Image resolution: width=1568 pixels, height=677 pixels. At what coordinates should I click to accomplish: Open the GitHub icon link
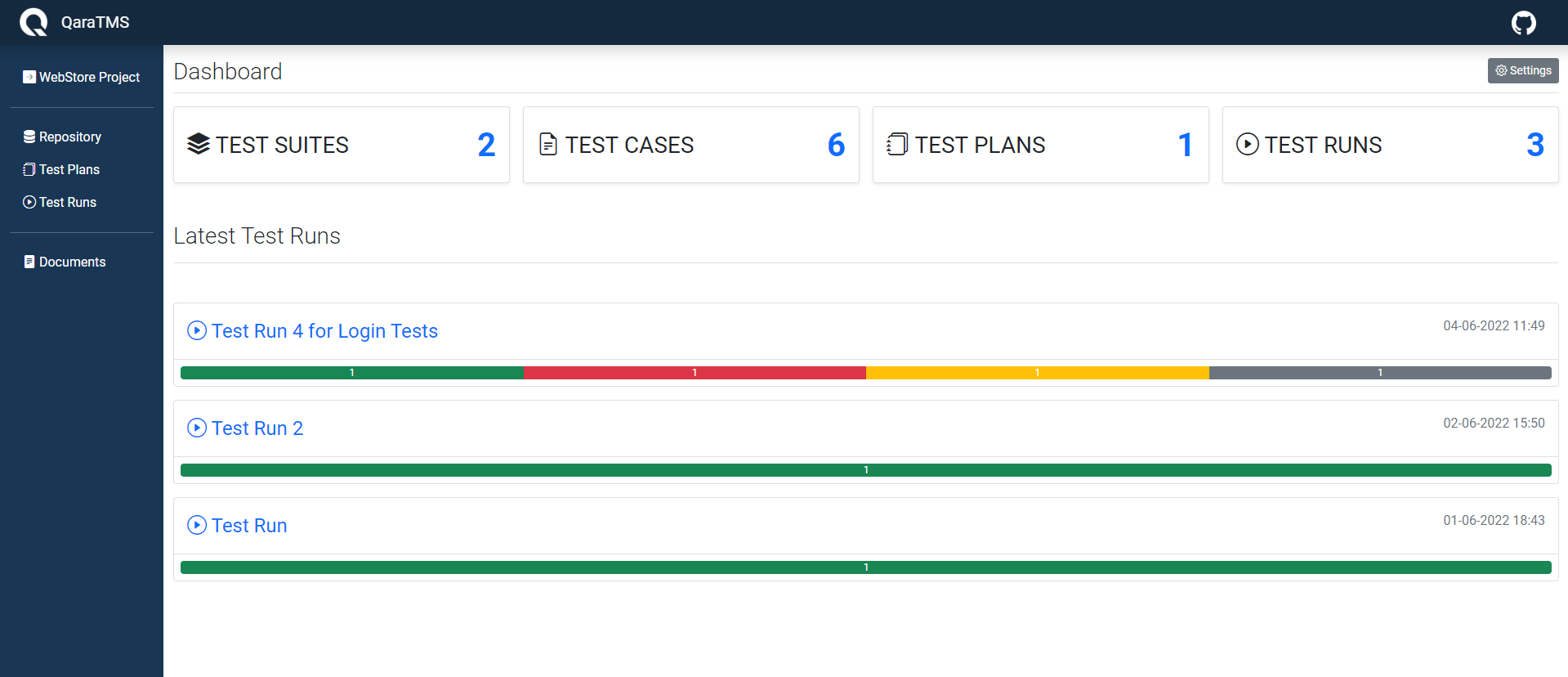point(1523,23)
